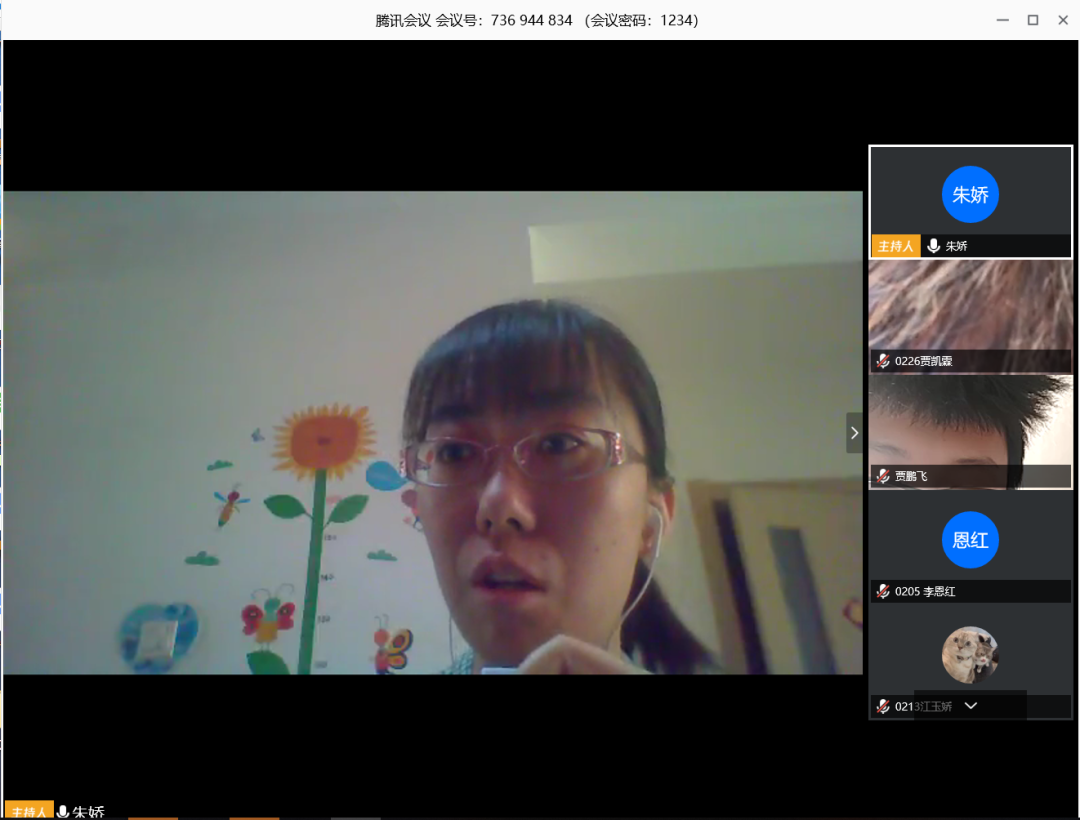Click the 恩红 blue avatar circle
This screenshot has width=1080, height=820.
tap(970, 540)
